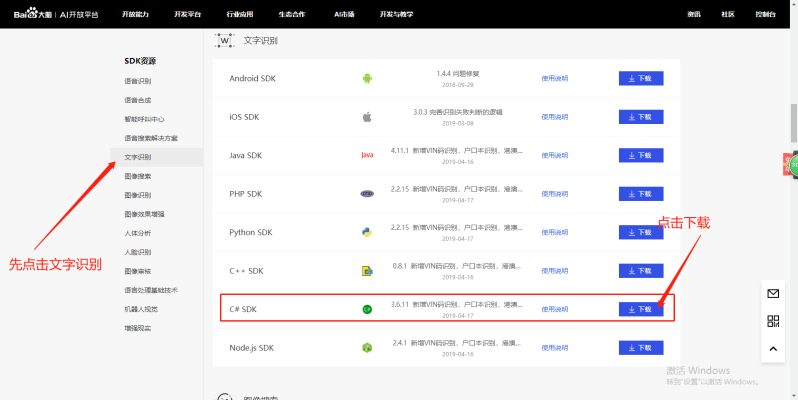The image size is (798, 400).
Task: Click the mail envelope icon
Action: (x=773, y=294)
